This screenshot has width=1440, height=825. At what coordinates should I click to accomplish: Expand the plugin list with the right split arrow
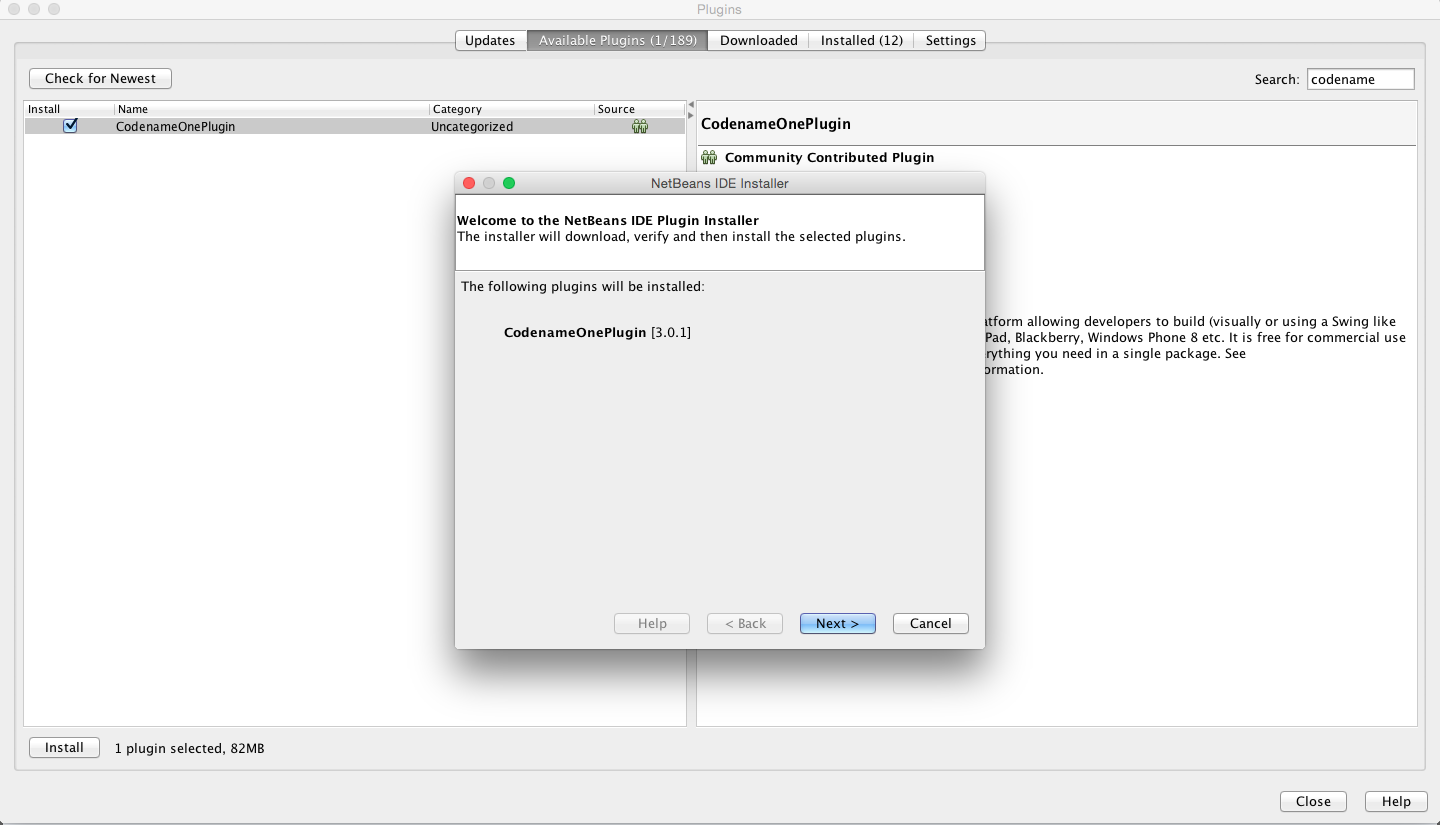coord(690,115)
